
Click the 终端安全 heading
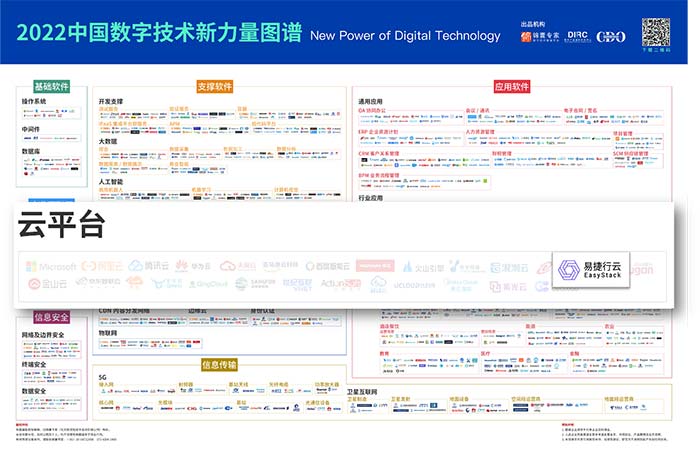pos(34,364)
